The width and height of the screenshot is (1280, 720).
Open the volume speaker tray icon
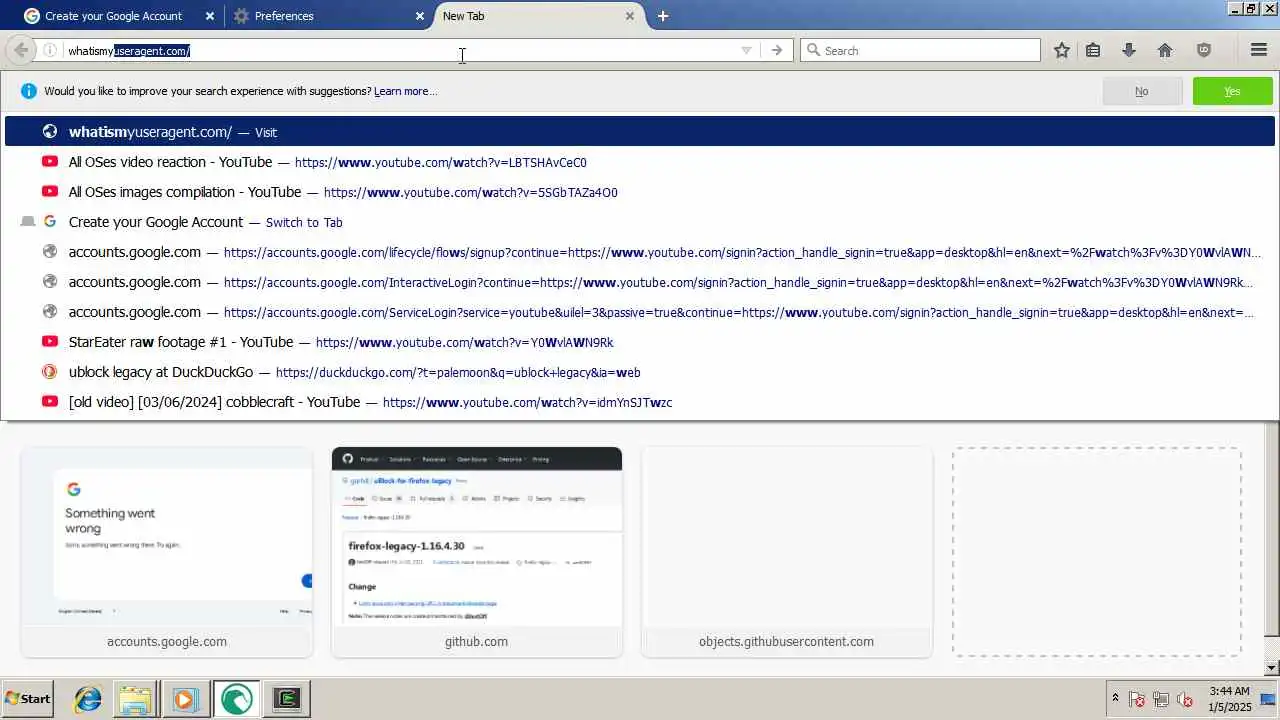(x=1185, y=699)
